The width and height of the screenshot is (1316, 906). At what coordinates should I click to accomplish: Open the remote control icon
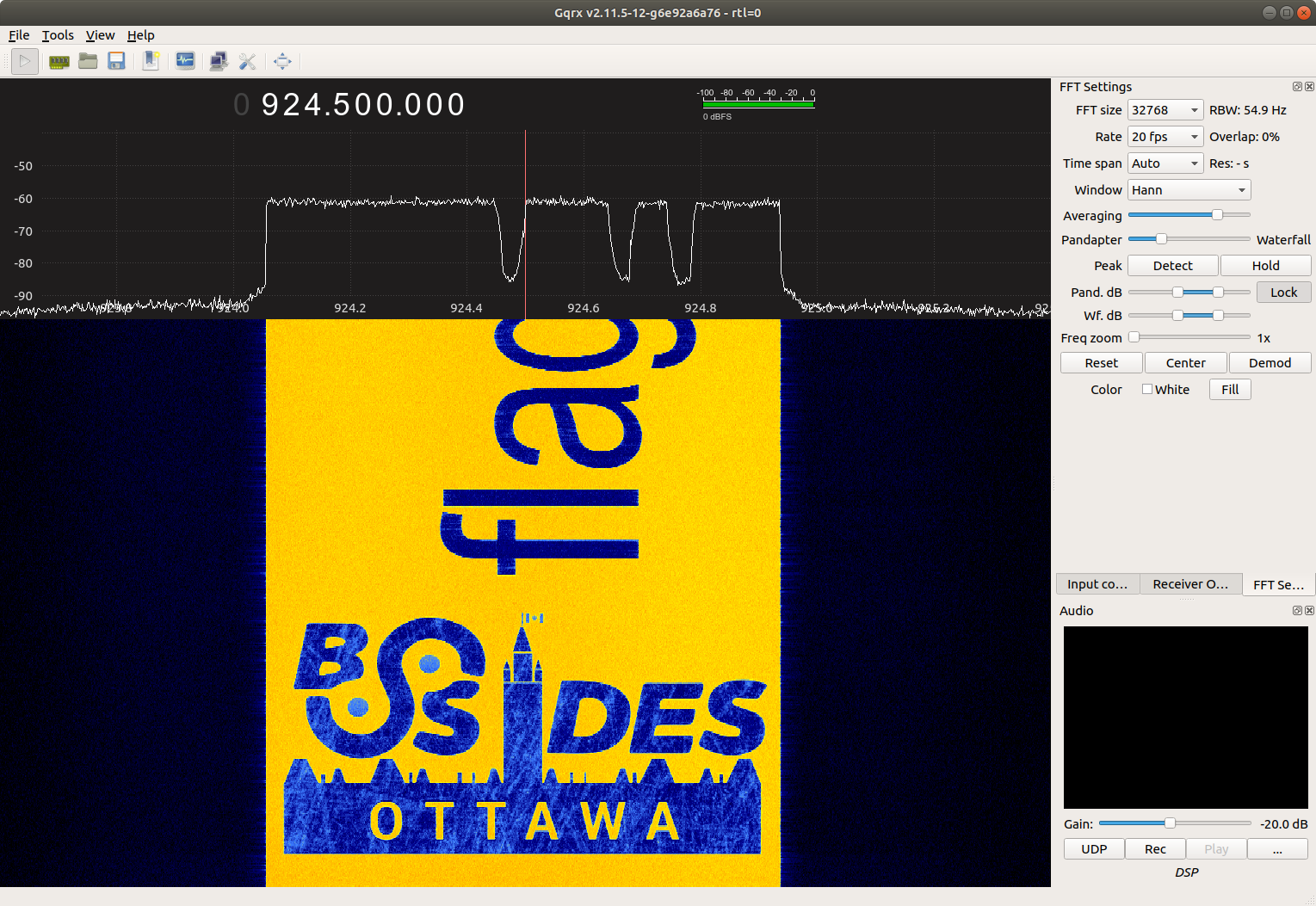(218, 61)
